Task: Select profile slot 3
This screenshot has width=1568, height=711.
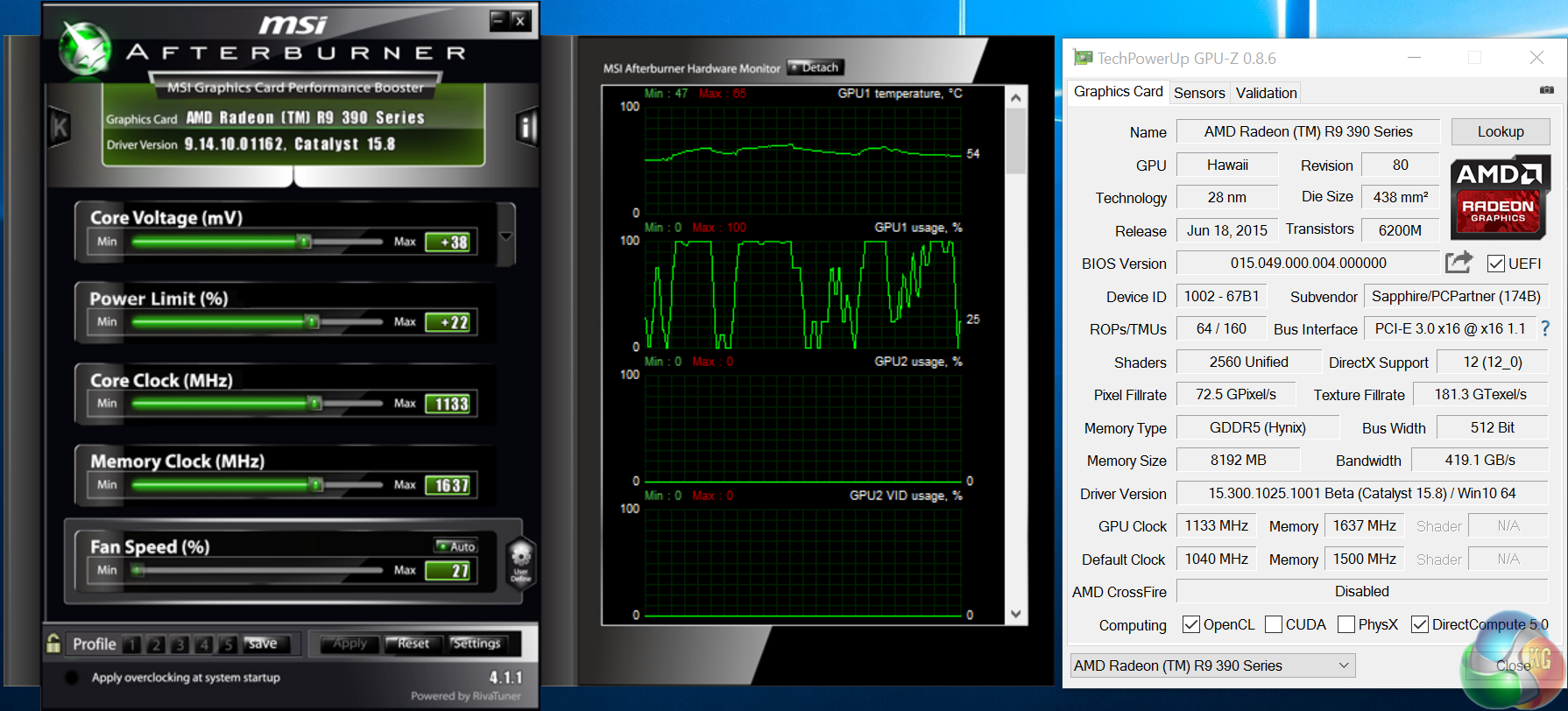Action: [x=180, y=644]
